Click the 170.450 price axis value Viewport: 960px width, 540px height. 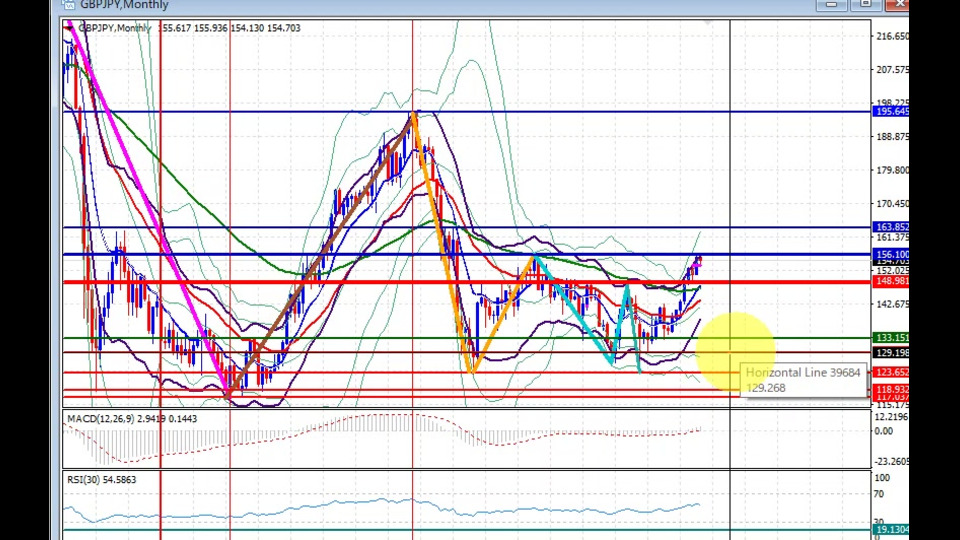click(893, 203)
